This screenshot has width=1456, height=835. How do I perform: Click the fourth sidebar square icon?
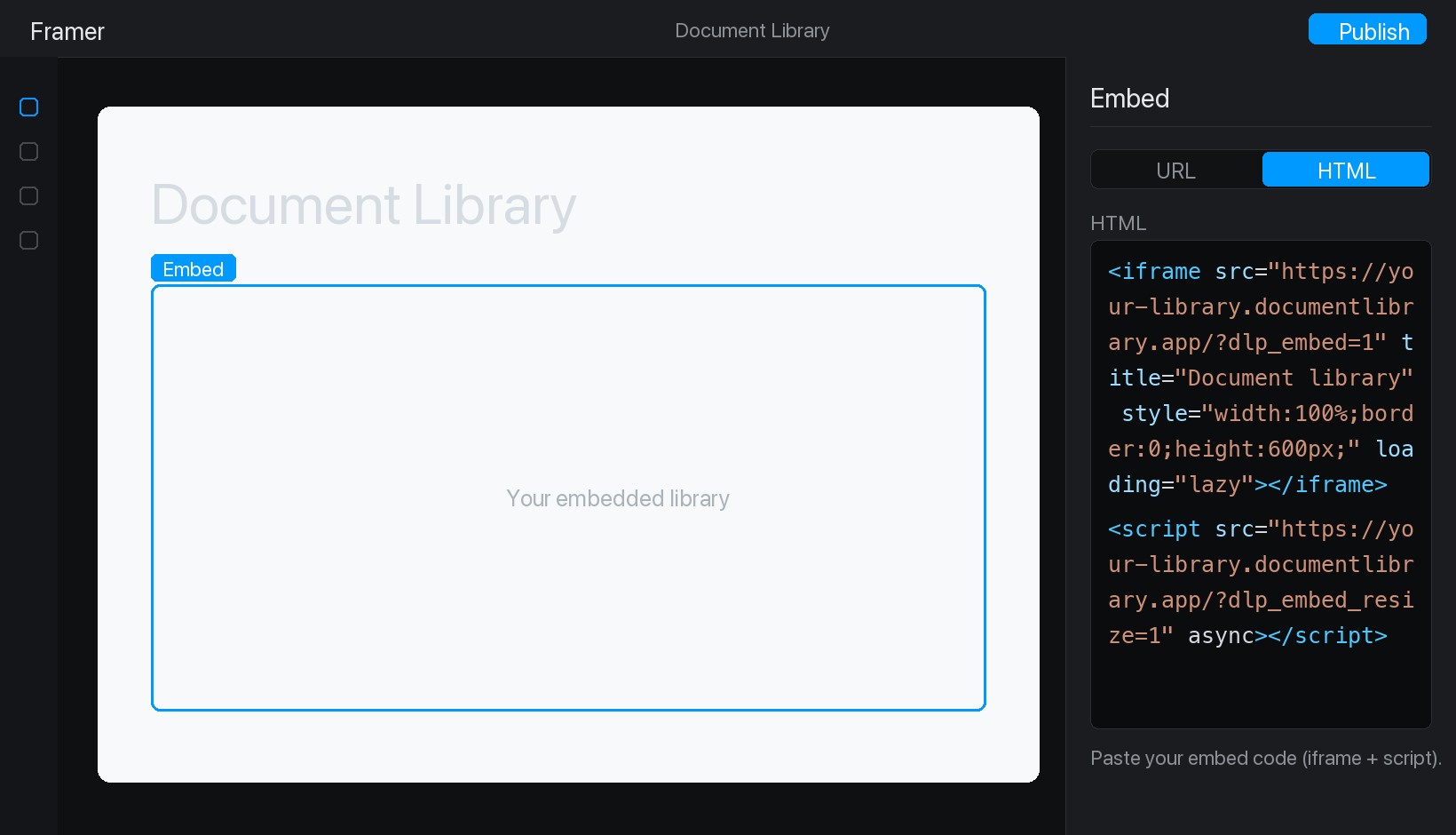point(28,241)
